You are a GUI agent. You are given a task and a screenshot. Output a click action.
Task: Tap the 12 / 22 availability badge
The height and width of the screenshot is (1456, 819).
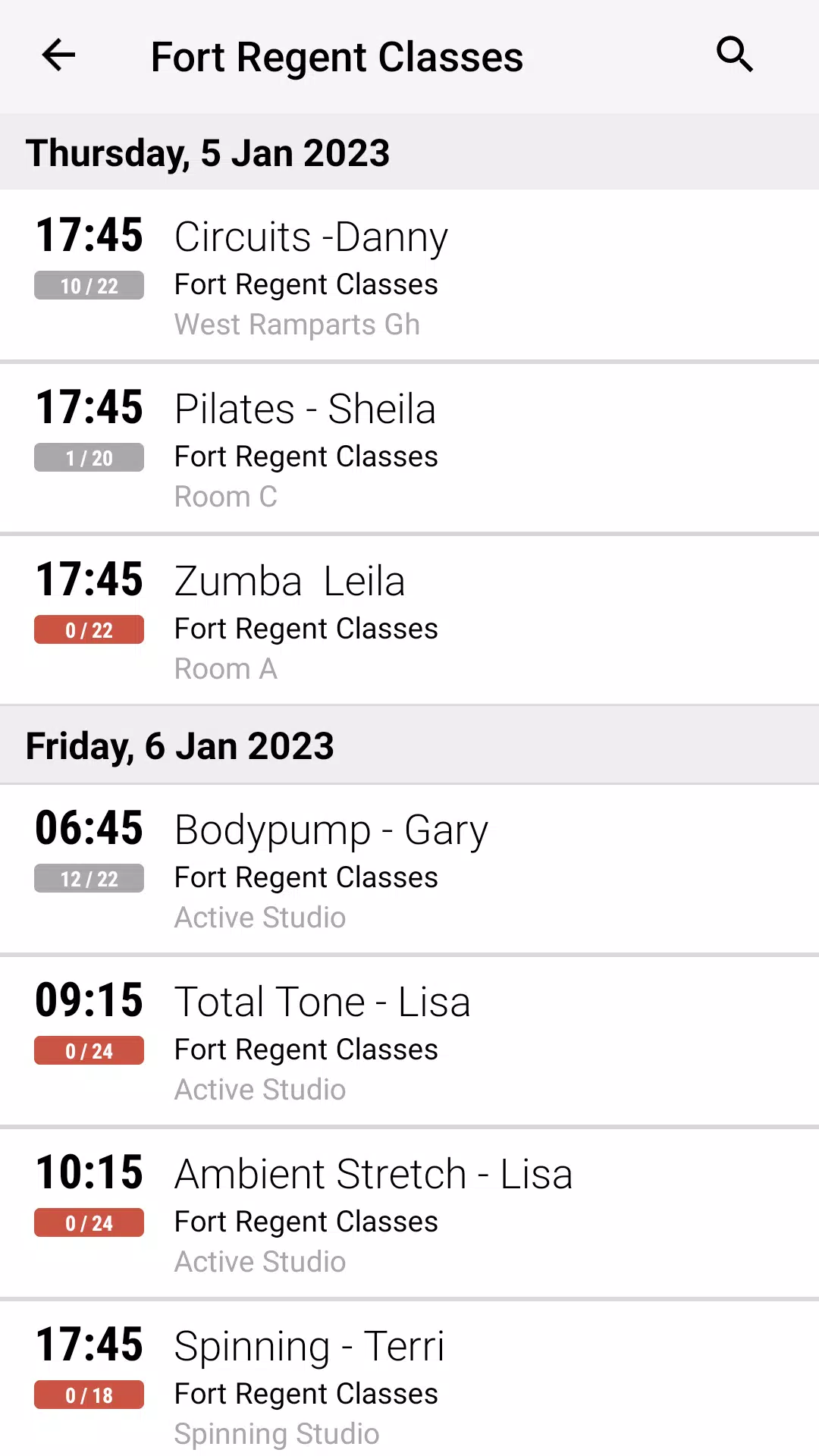click(x=89, y=879)
